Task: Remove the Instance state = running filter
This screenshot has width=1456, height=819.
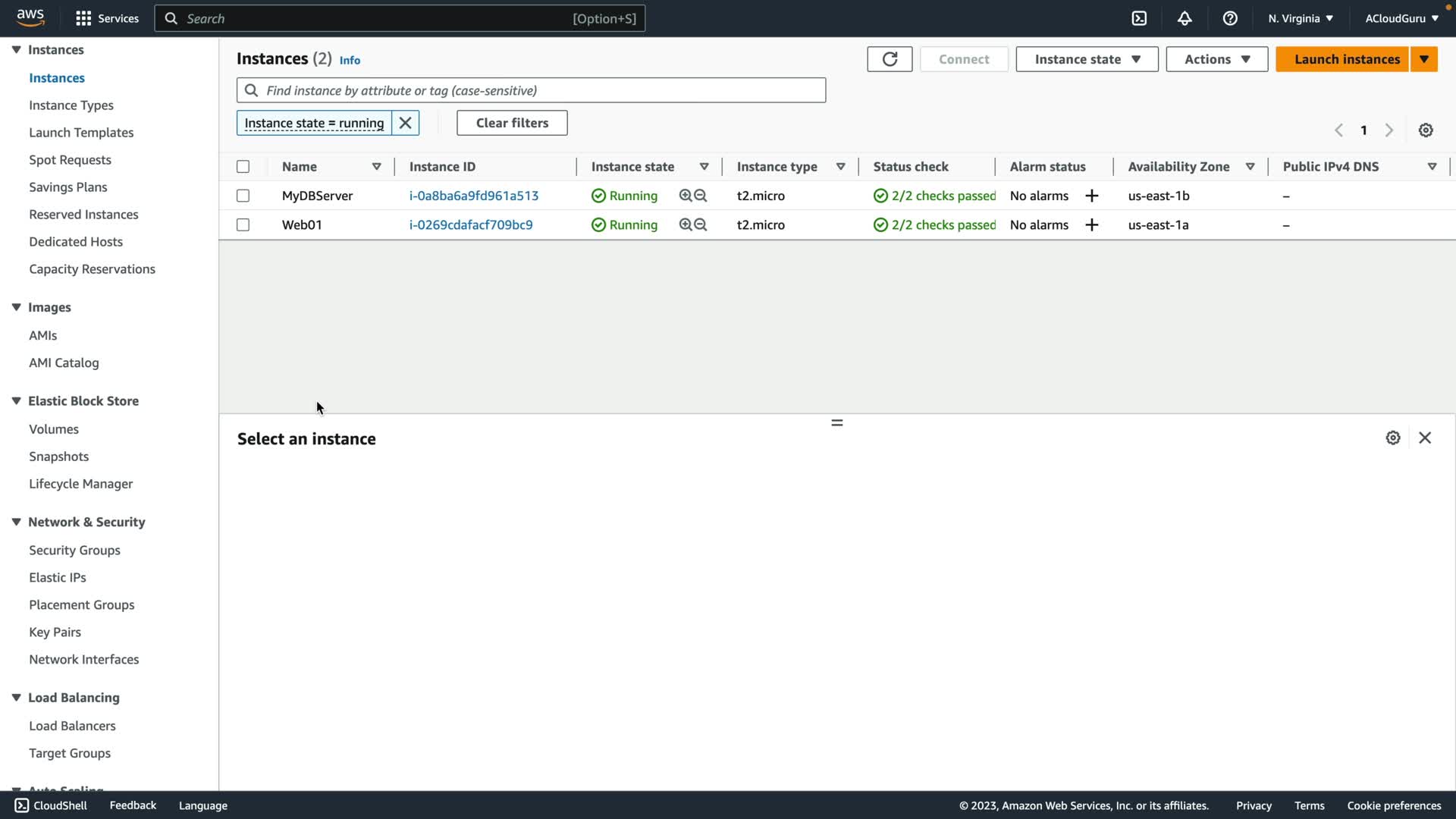Action: (x=406, y=123)
